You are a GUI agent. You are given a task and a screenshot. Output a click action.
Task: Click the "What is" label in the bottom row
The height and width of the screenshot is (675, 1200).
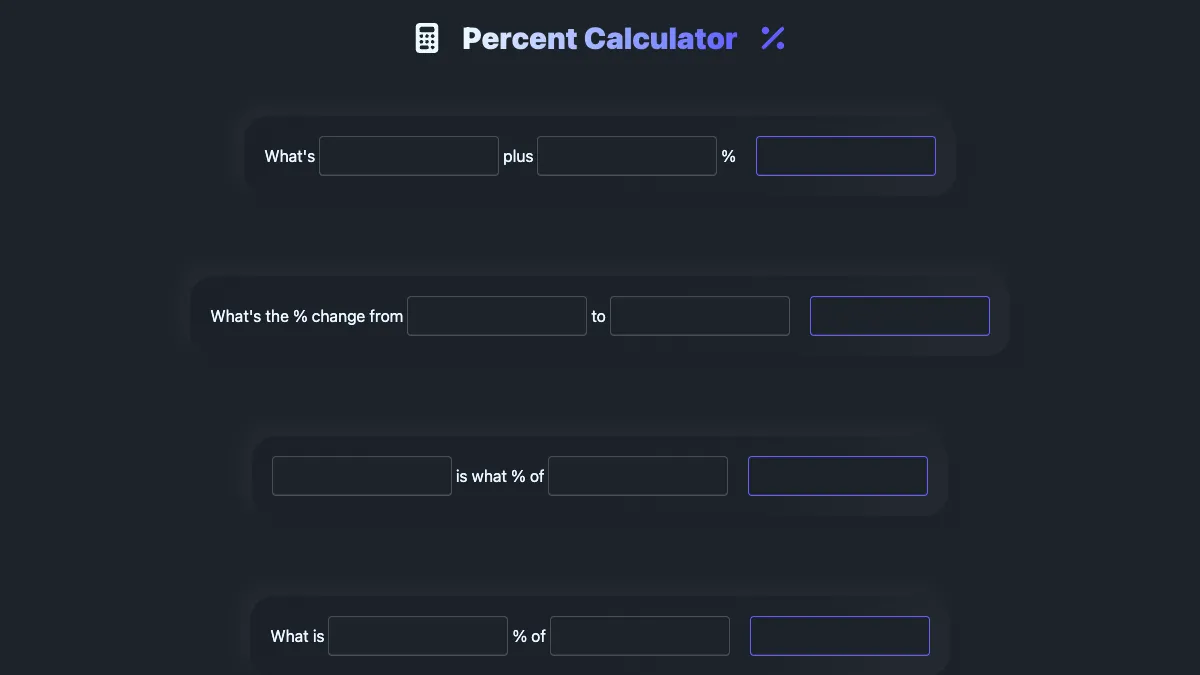point(297,636)
